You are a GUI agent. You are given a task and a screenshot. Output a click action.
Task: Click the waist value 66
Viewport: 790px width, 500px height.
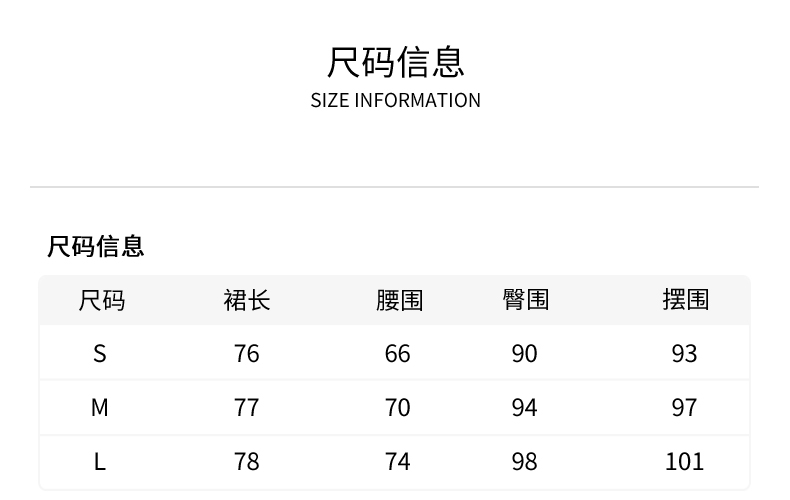[398, 354]
